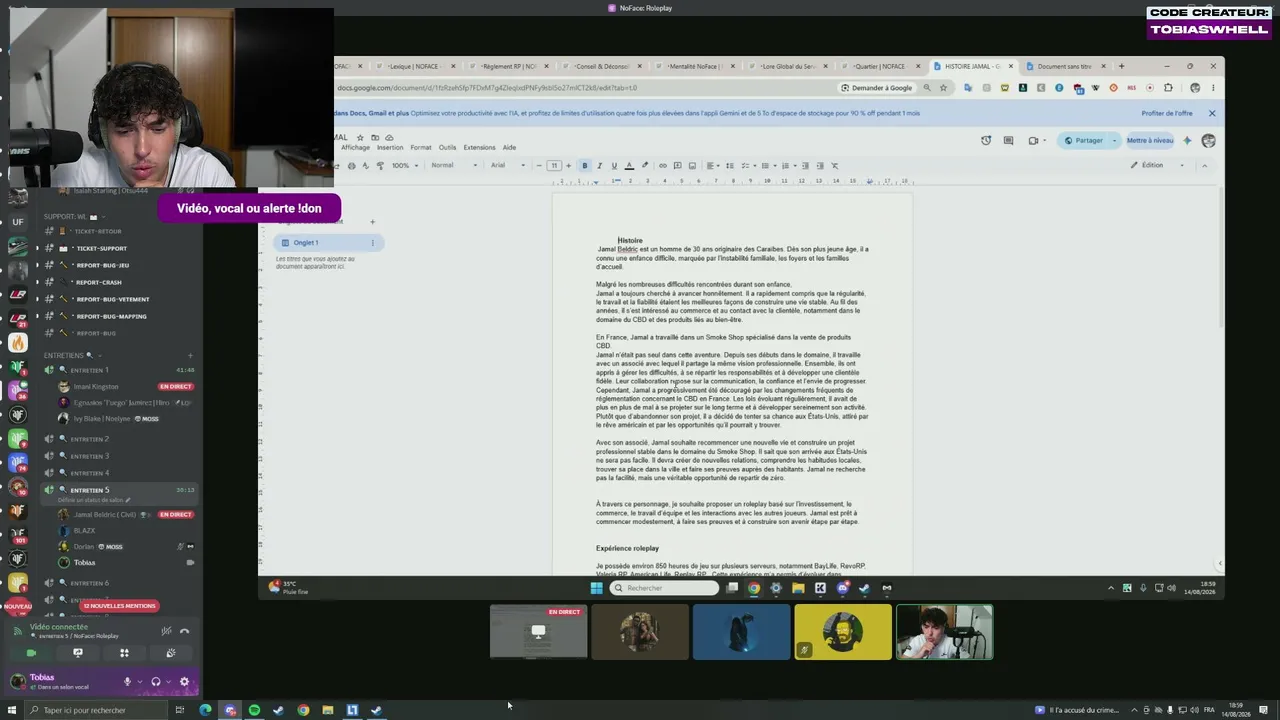Switch to the Mentalité NoFace tab
The height and width of the screenshot is (720, 1280).
point(697,66)
